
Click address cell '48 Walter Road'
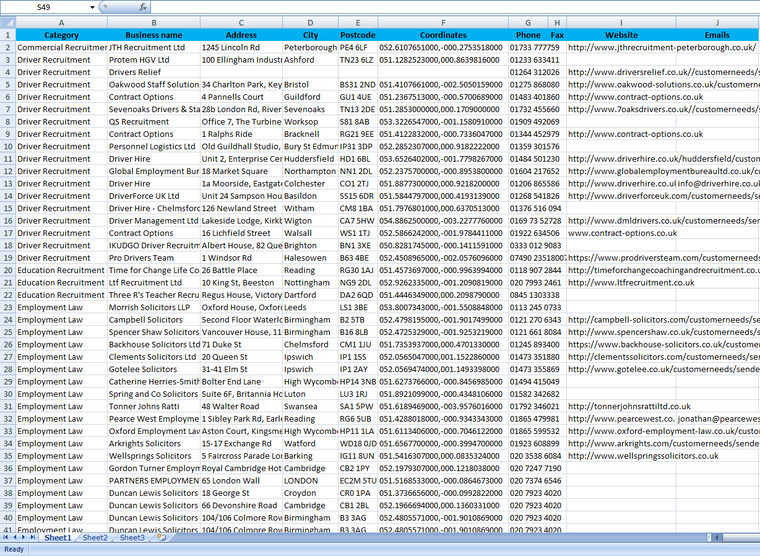point(241,406)
